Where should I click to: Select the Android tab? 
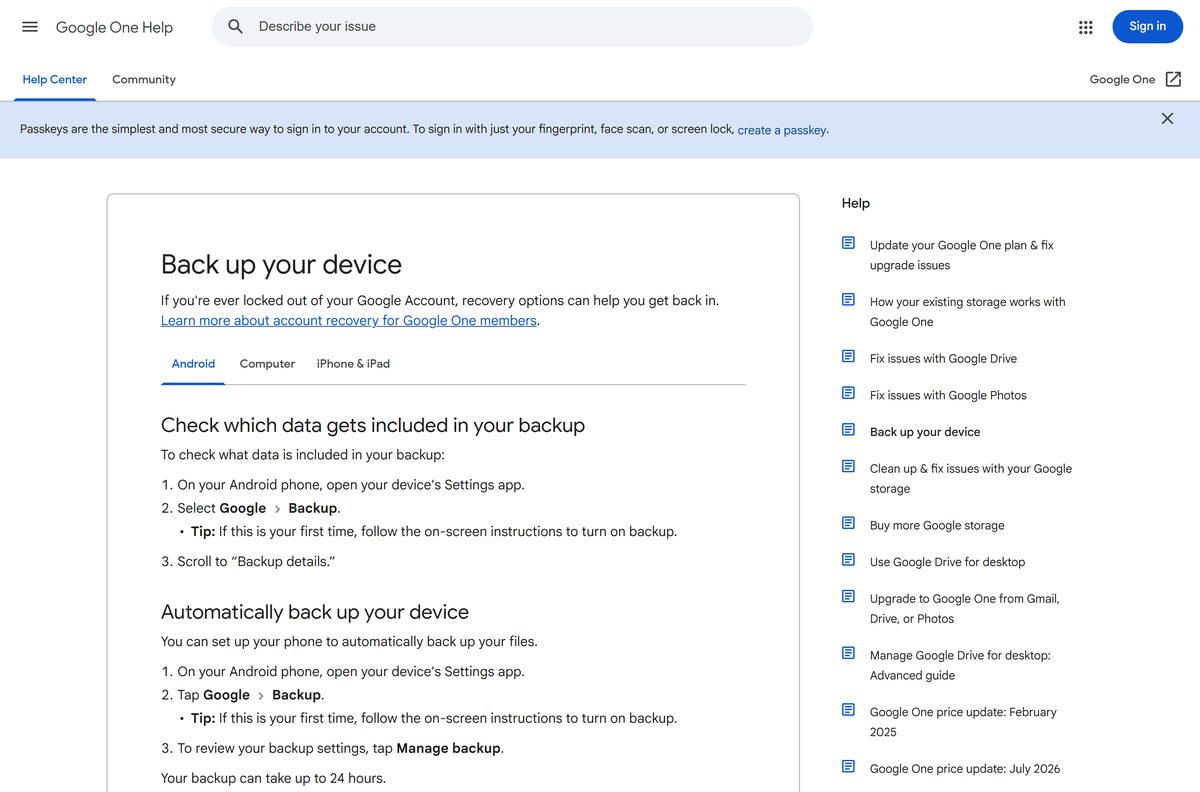193,364
